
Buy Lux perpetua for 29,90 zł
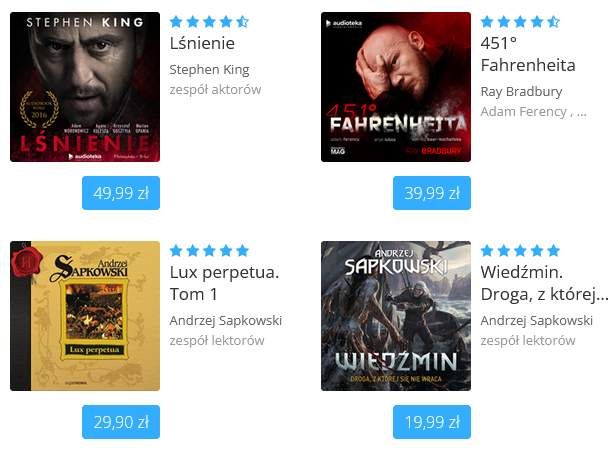pyautogui.click(x=121, y=422)
